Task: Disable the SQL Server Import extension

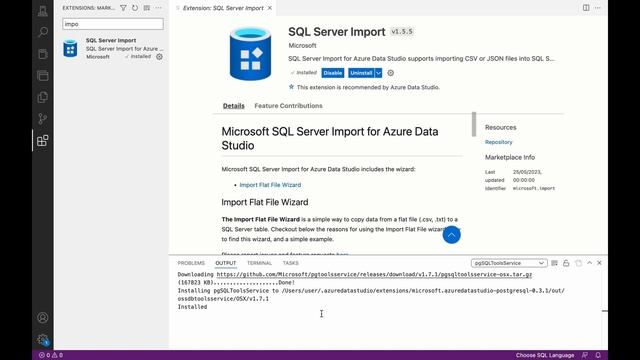Action: (x=333, y=73)
